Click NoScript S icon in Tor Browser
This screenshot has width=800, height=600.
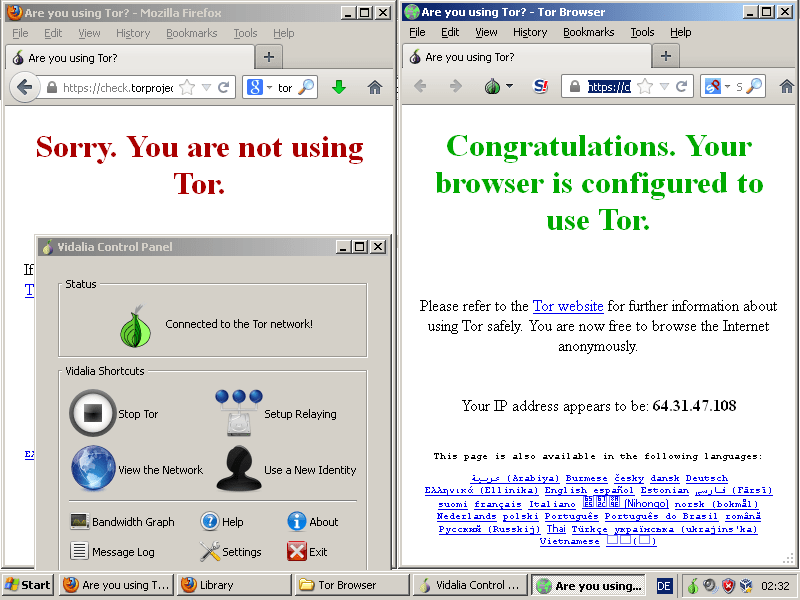tap(540, 86)
